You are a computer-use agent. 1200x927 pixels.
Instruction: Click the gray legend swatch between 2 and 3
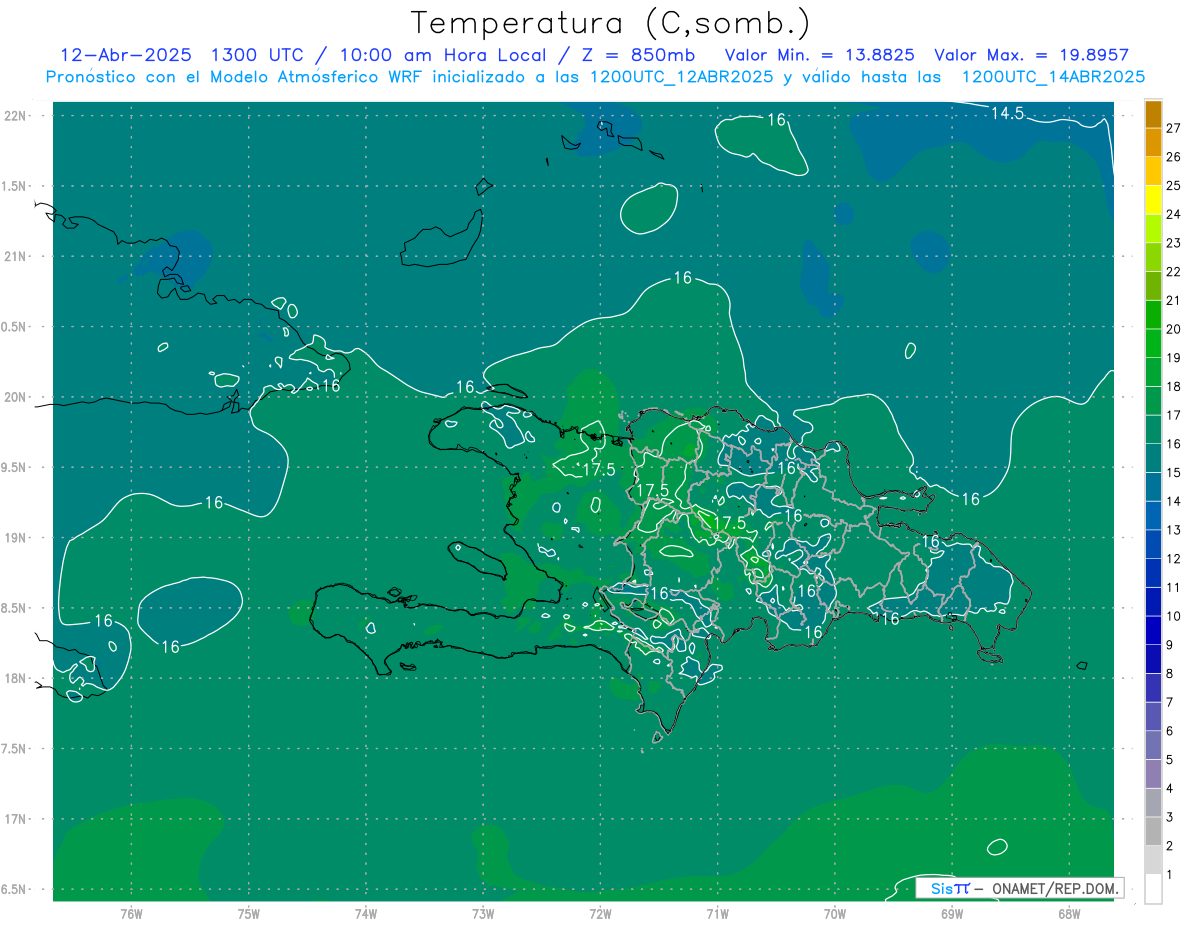[1153, 831]
